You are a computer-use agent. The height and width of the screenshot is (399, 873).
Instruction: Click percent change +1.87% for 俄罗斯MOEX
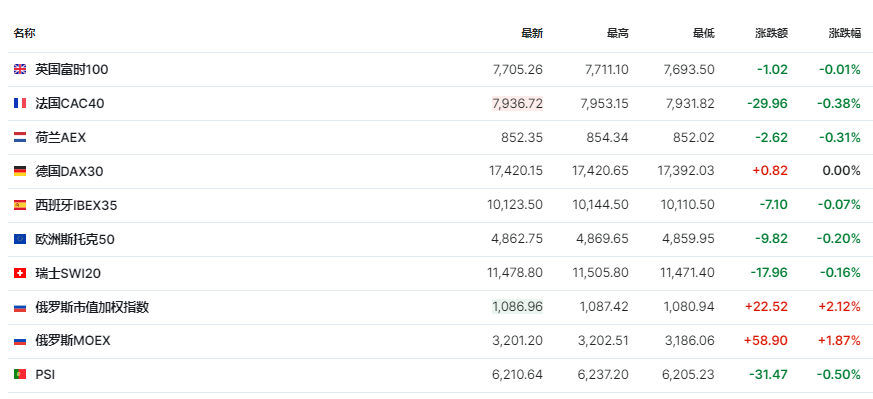click(840, 341)
